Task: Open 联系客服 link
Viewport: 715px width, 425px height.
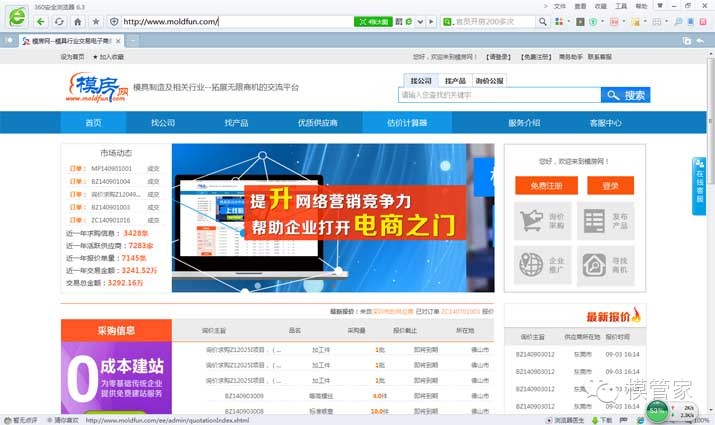Action: tap(599, 57)
